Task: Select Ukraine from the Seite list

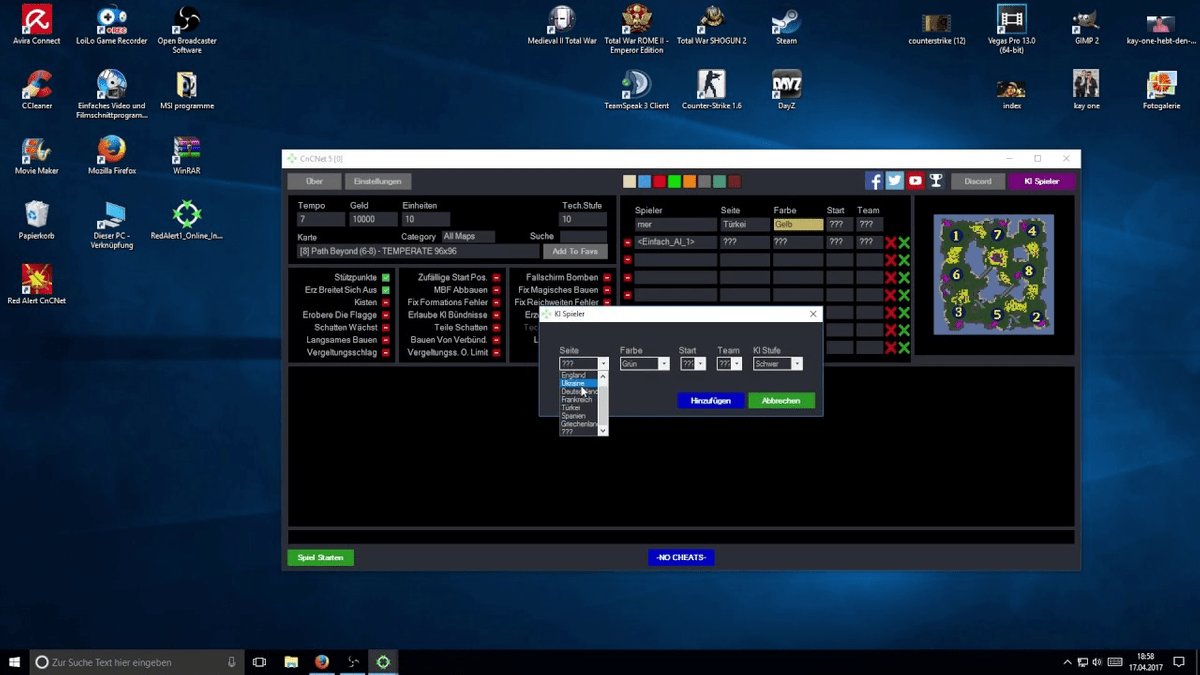Action: pos(575,382)
